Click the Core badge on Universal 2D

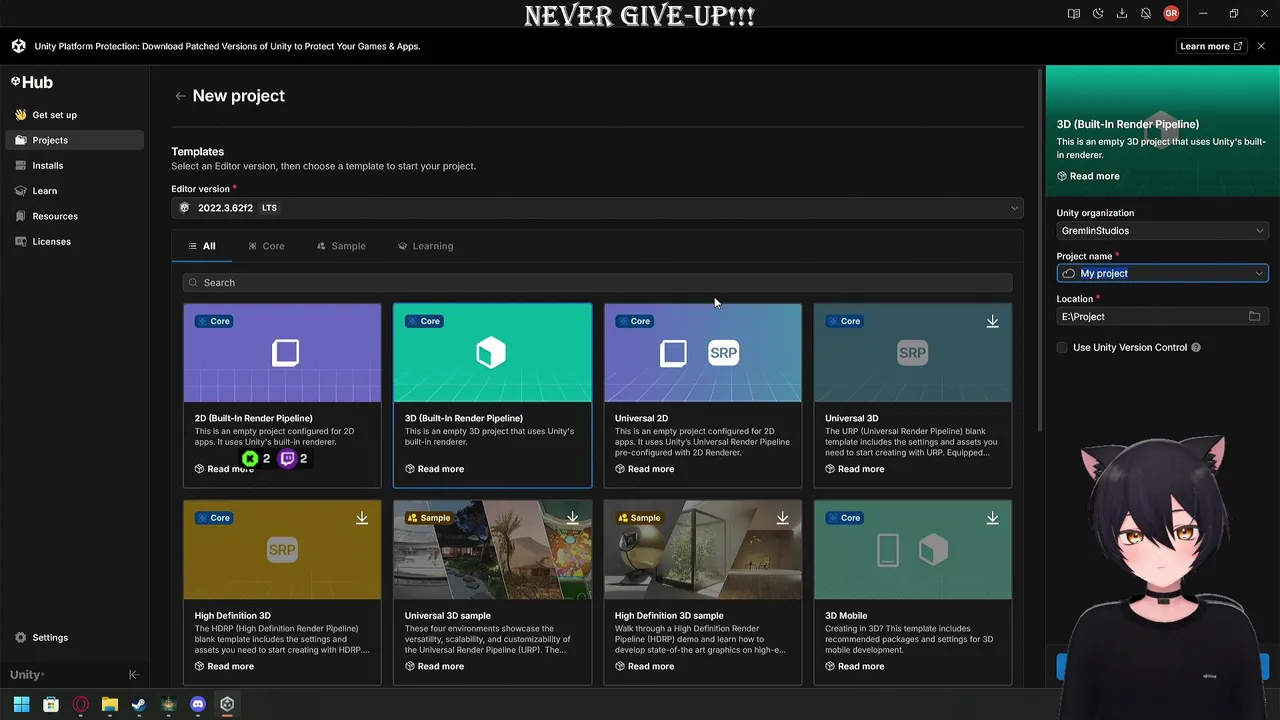pos(634,321)
